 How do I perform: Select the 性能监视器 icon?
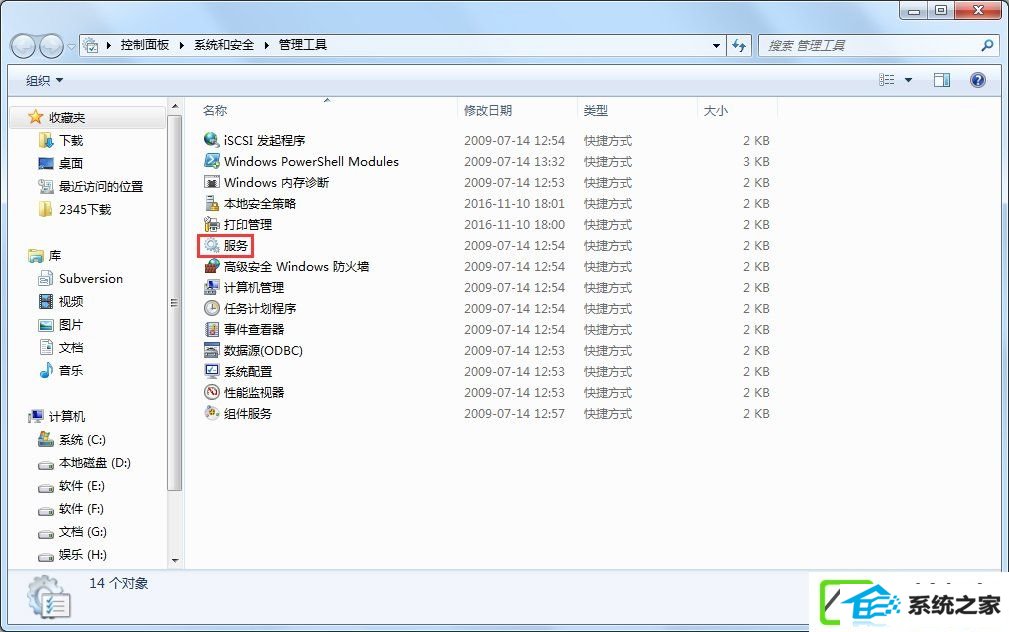click(212, 392)
